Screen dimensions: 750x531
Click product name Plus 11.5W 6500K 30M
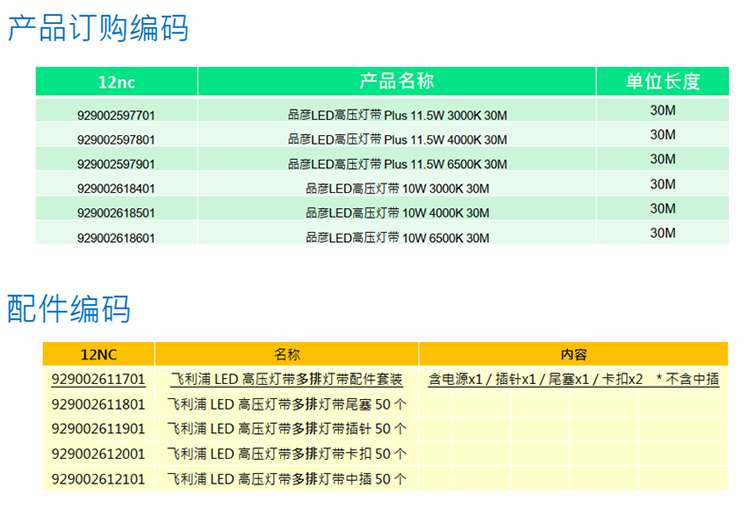tap(397, 164)
